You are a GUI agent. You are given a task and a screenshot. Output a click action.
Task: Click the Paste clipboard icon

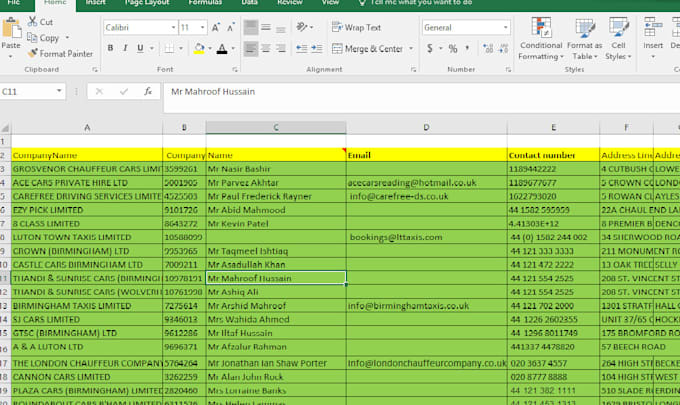click(x=11, y=29)
